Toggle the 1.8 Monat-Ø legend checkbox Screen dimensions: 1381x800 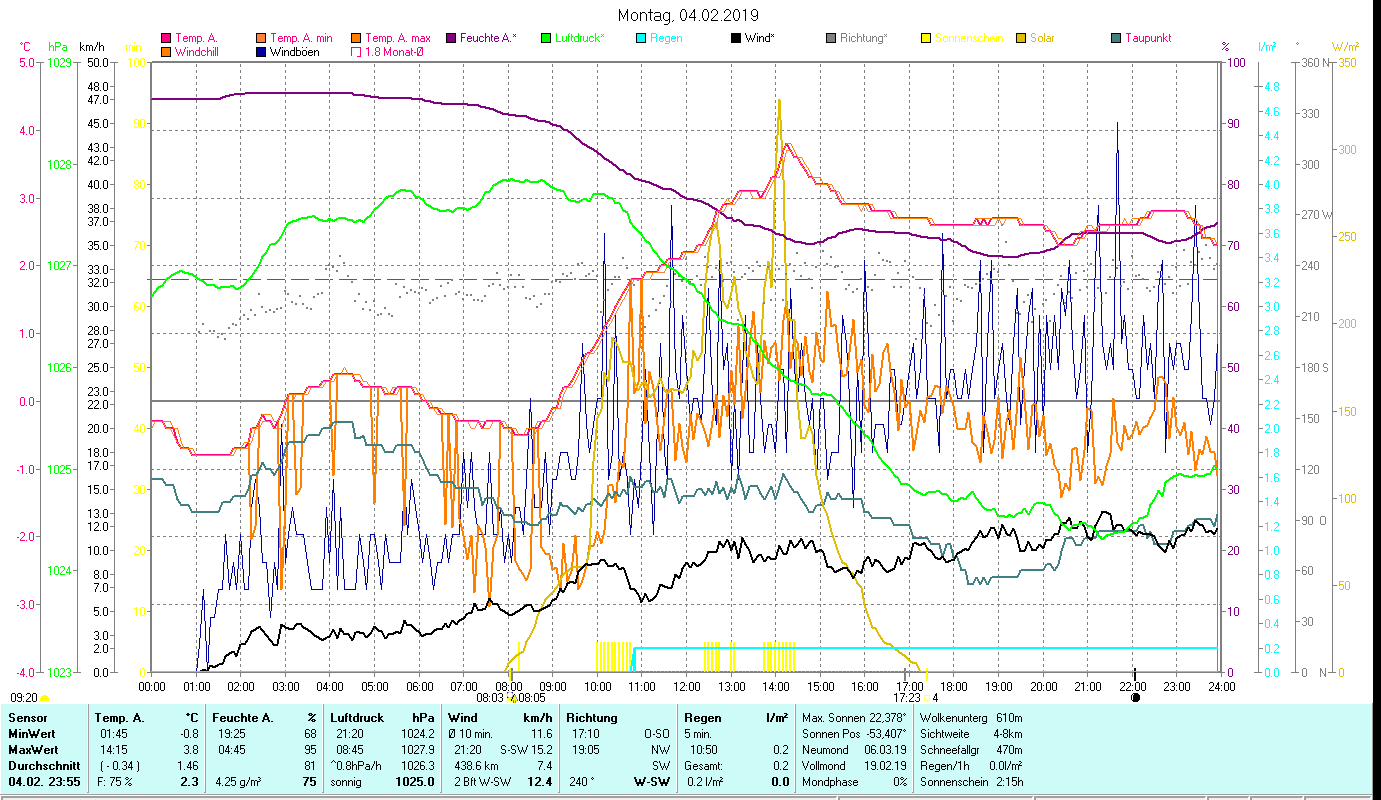pos(356,52)
